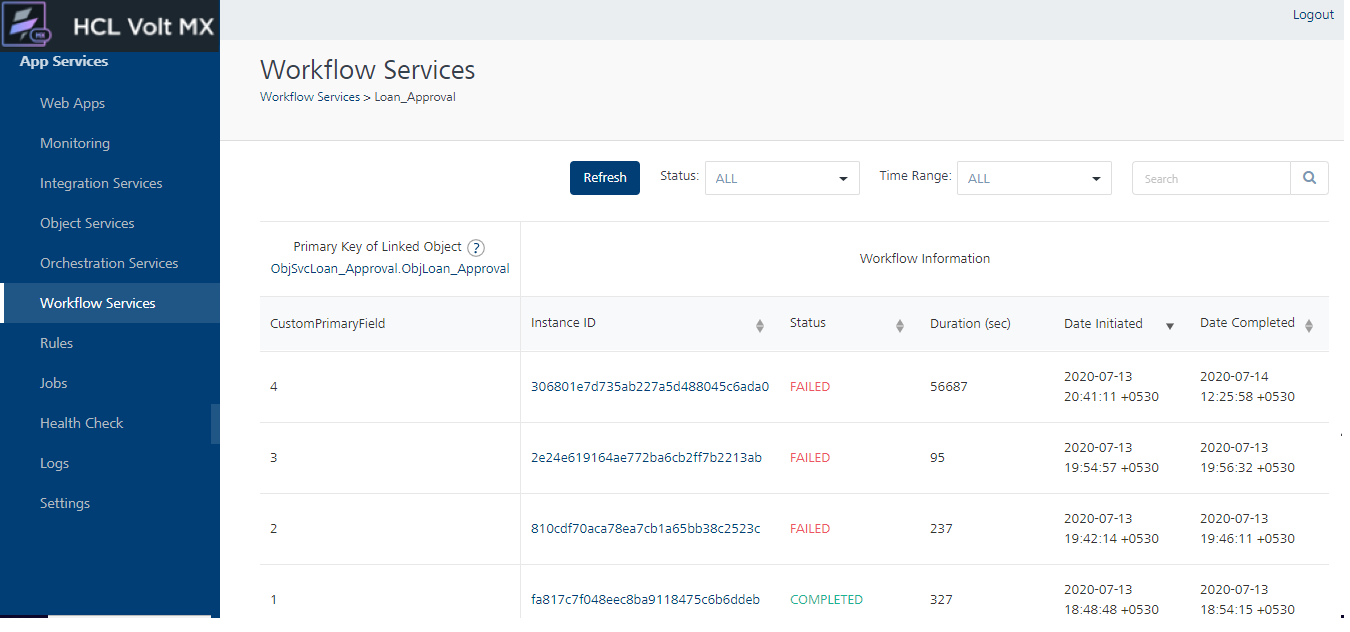Open instance 306801e7d735ab227a5d488045c6ada0
The height and width of the screenshot is (632, 1350).
(649, 387)
